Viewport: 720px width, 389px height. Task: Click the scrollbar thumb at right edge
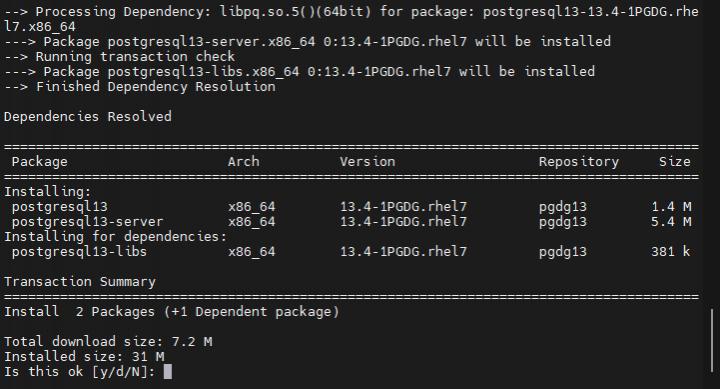[x=712, y=340]
